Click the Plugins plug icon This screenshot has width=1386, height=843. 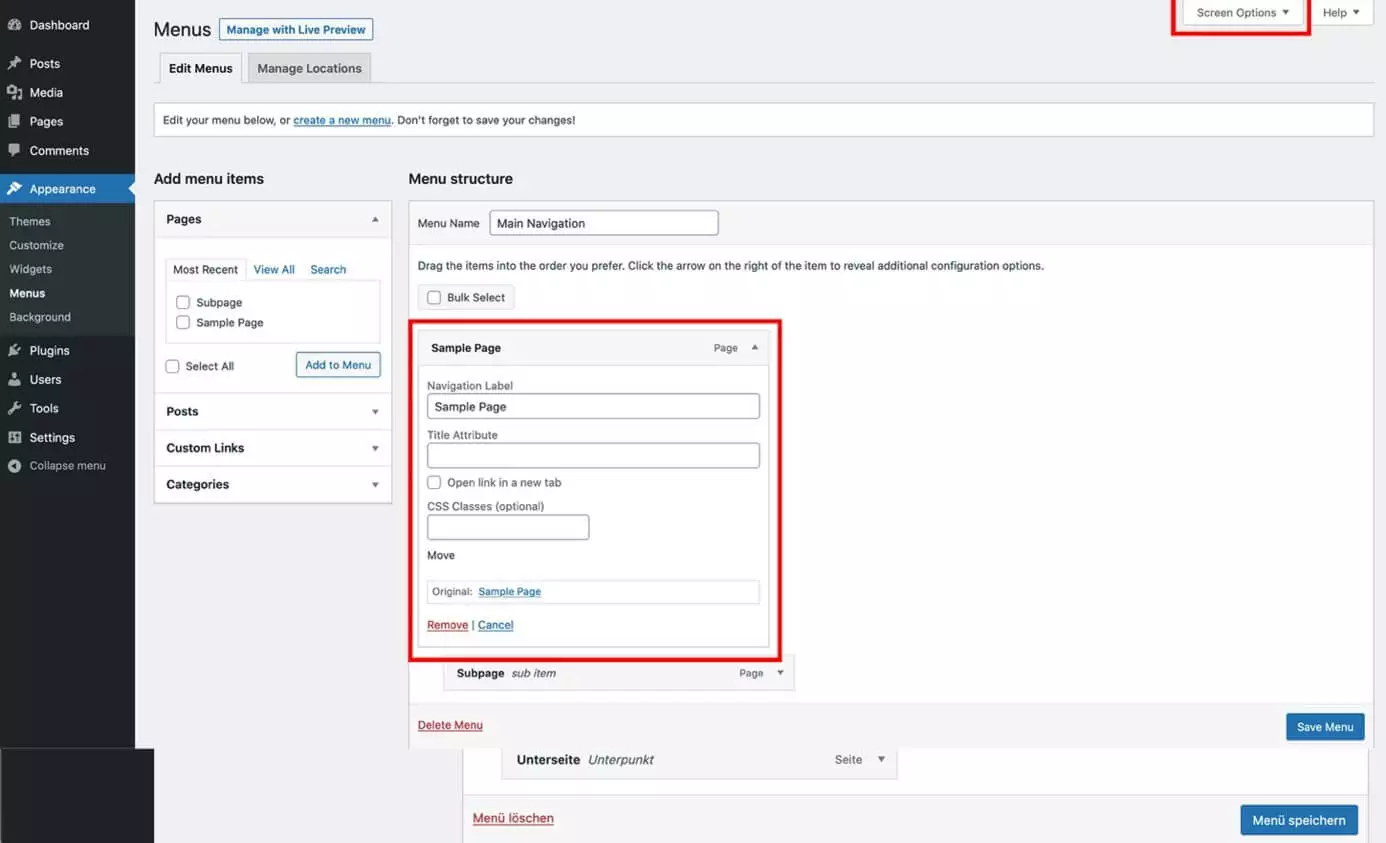pos(14,350)
